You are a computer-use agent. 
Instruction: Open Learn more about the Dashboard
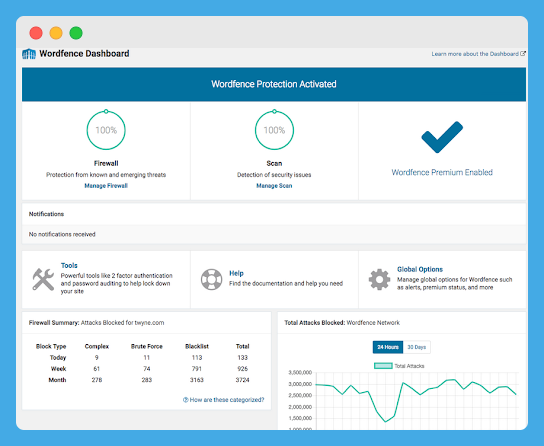click(x=475, y=54)
